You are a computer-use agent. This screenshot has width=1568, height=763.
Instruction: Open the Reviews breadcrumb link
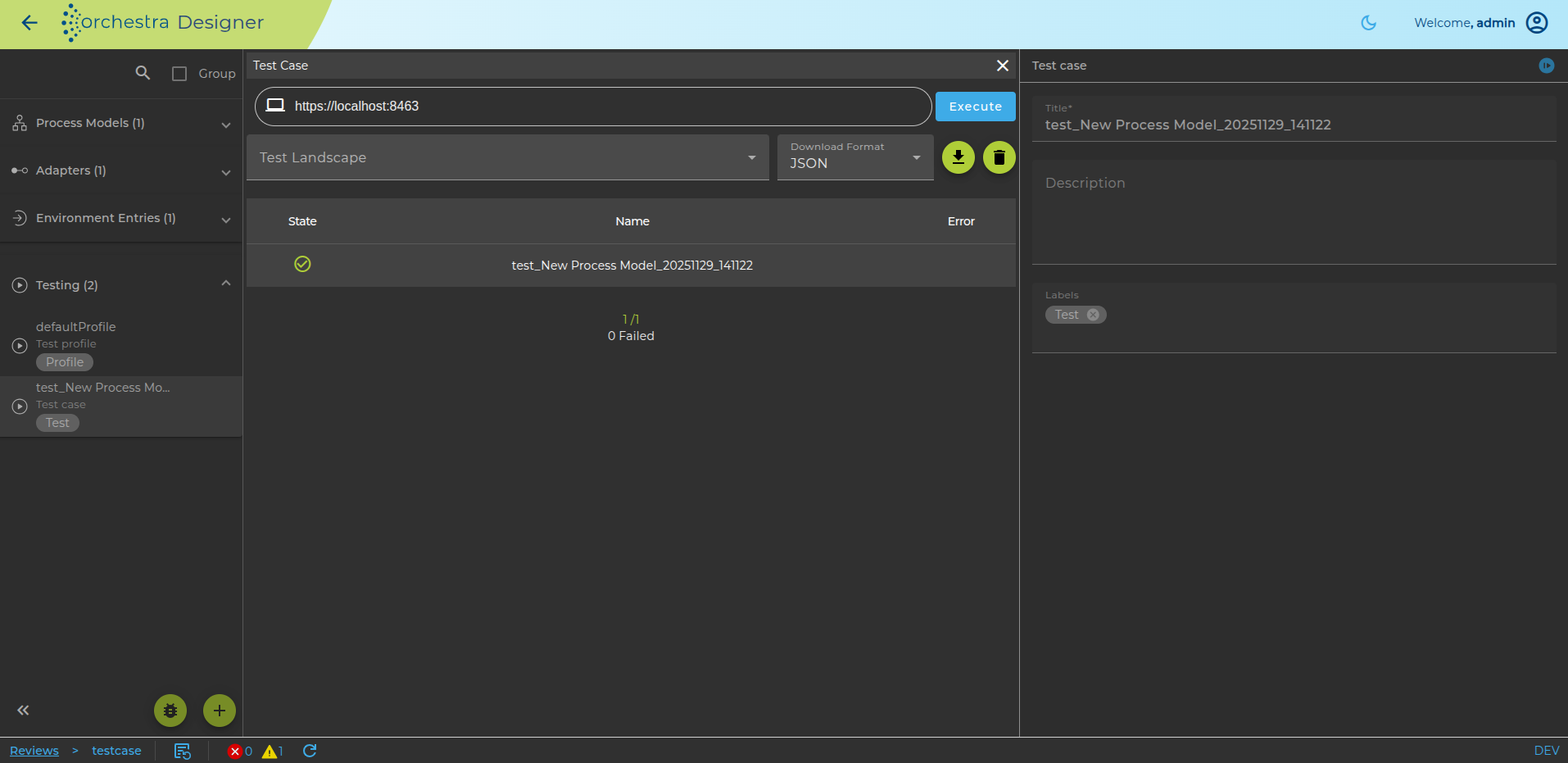[34, 751]
